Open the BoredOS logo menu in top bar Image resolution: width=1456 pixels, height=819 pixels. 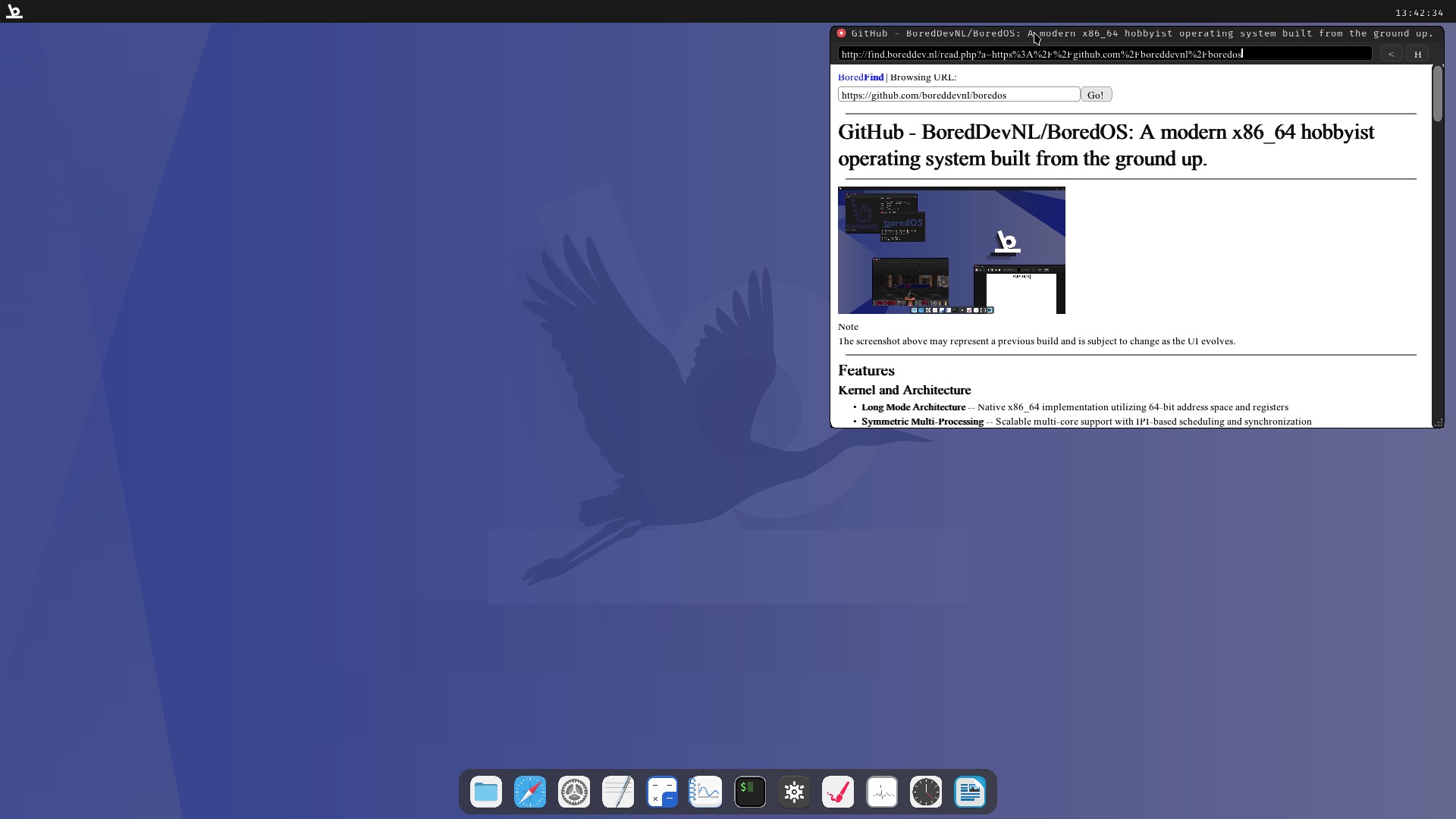14,11
